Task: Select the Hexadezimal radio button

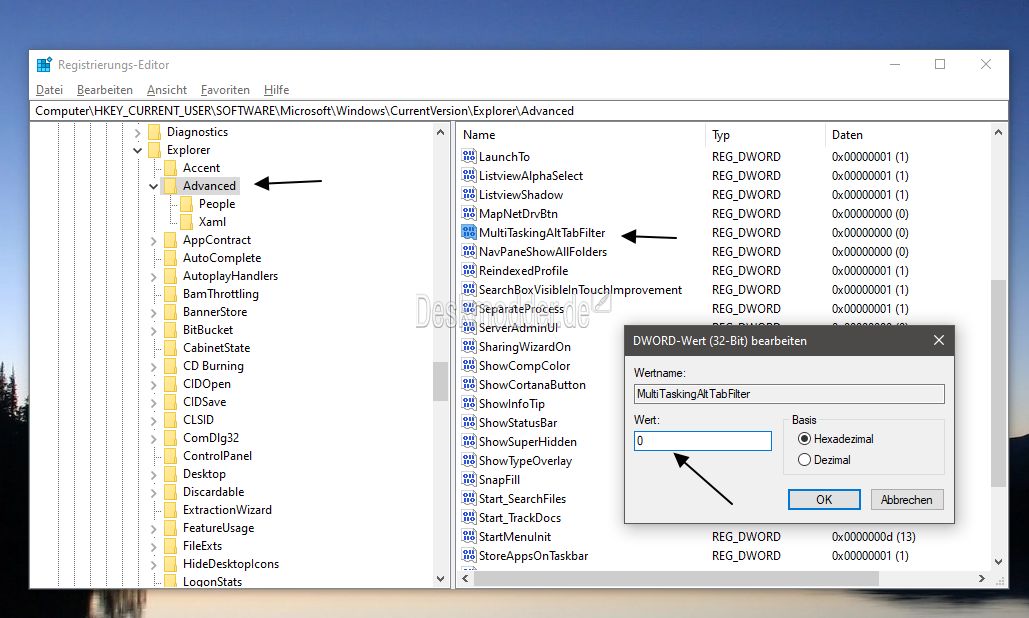Action: pyautogui.click(x=805, y=439)
